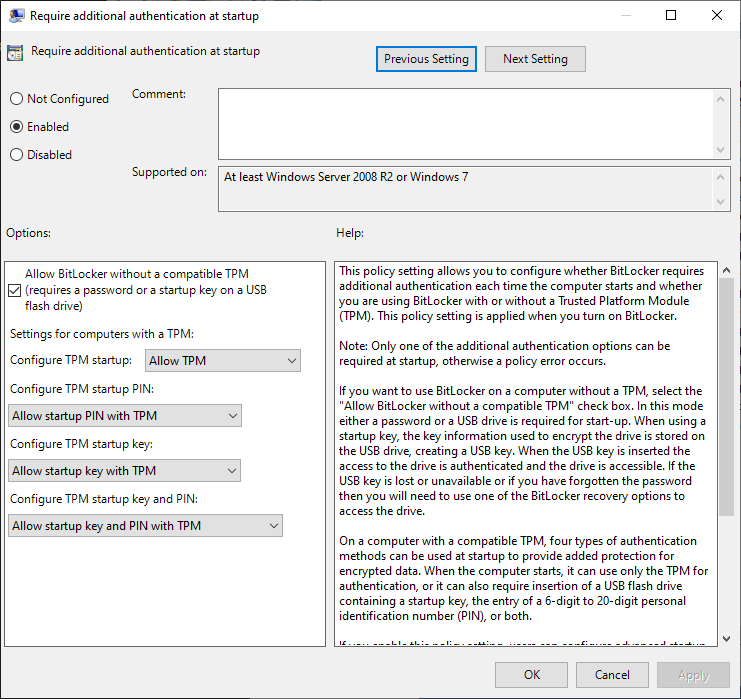741x699 pixels.
Task: Click the greyed Apply button
Action: point(693,674)
